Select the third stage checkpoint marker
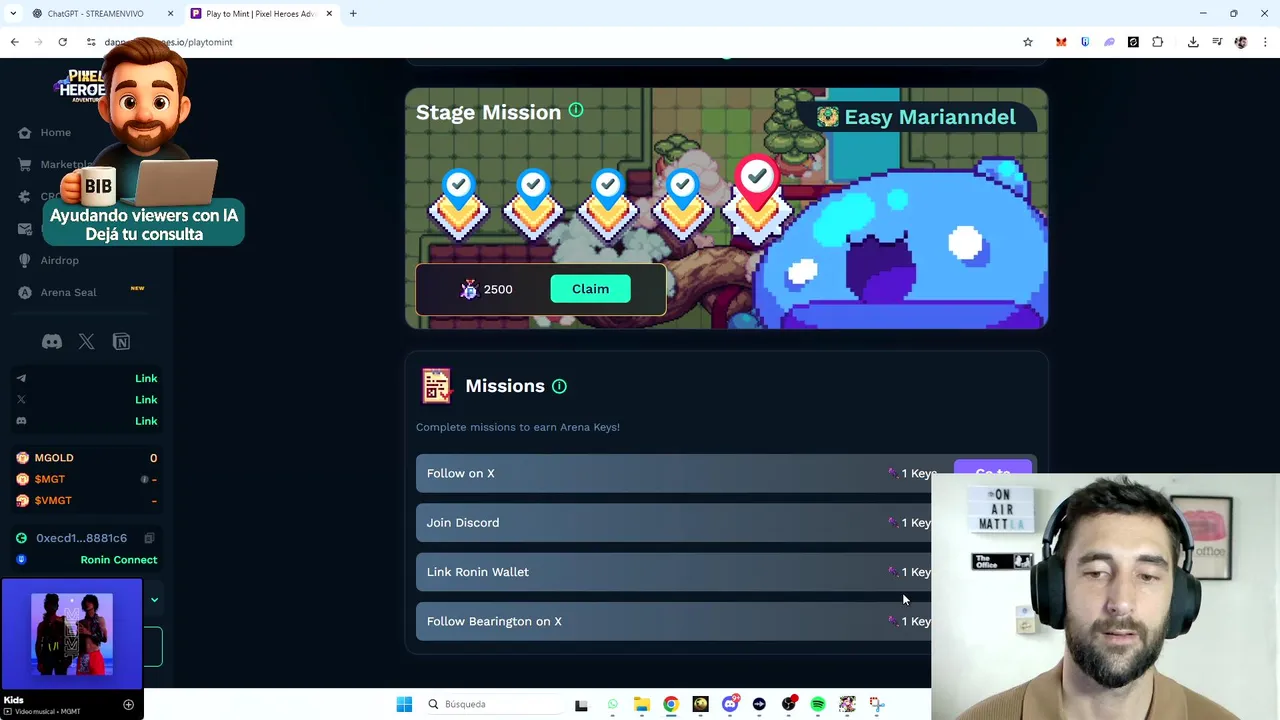The image size is (1280, 720). pos(608,203)
